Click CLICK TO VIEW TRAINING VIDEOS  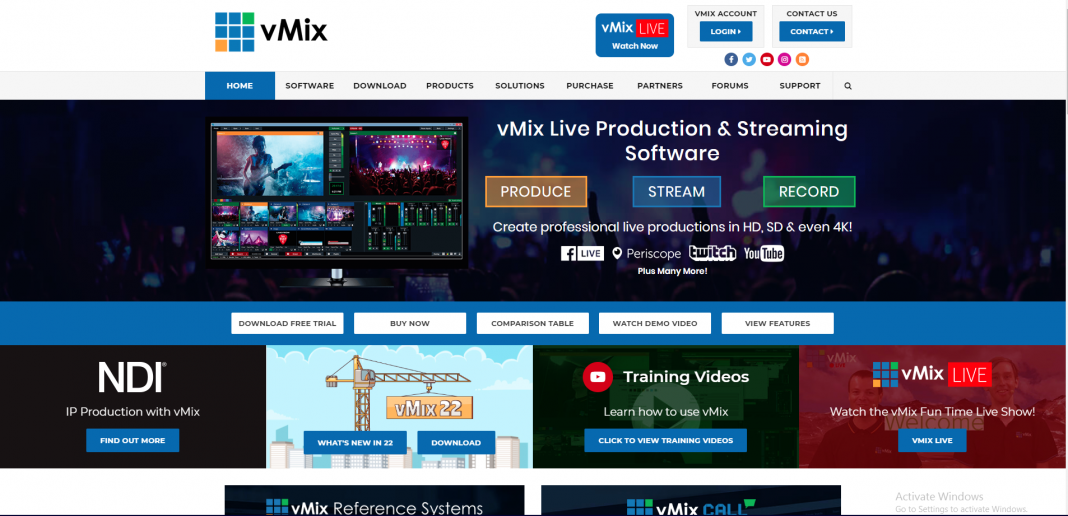click(x=665, y=440)
